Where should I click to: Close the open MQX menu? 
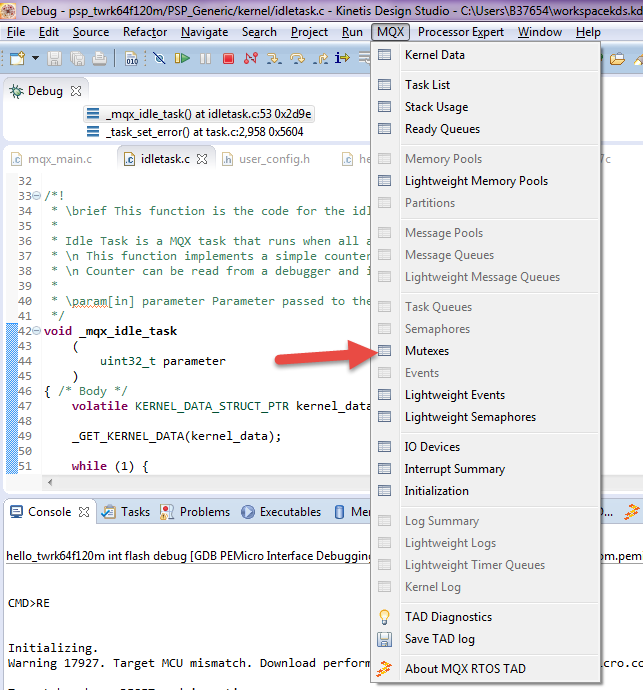click(390, 32)
